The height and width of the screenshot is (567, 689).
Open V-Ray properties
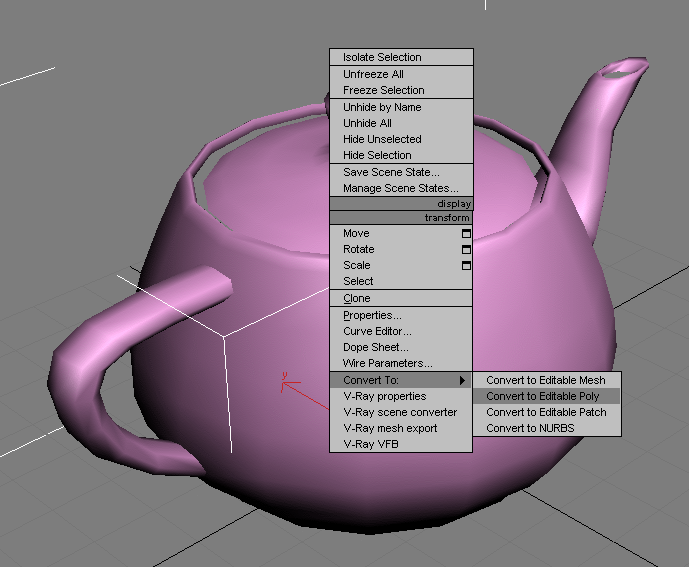tap(401, 396)
